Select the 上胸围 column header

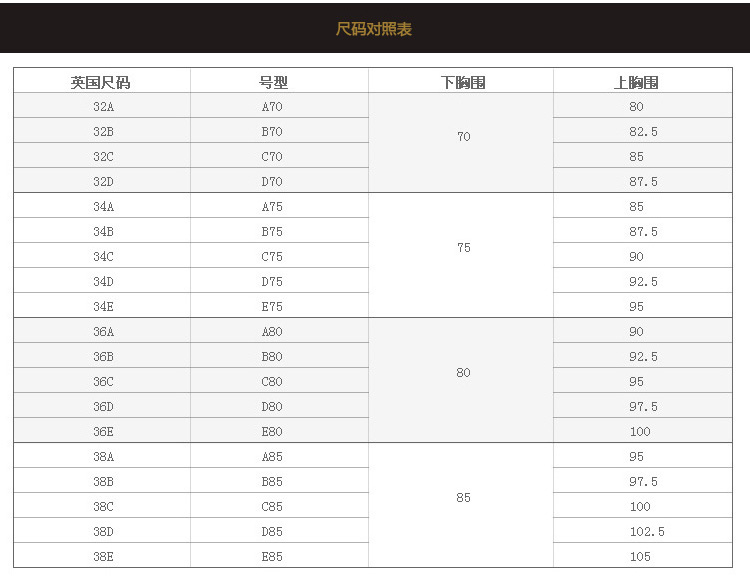[x=637, y=82]
